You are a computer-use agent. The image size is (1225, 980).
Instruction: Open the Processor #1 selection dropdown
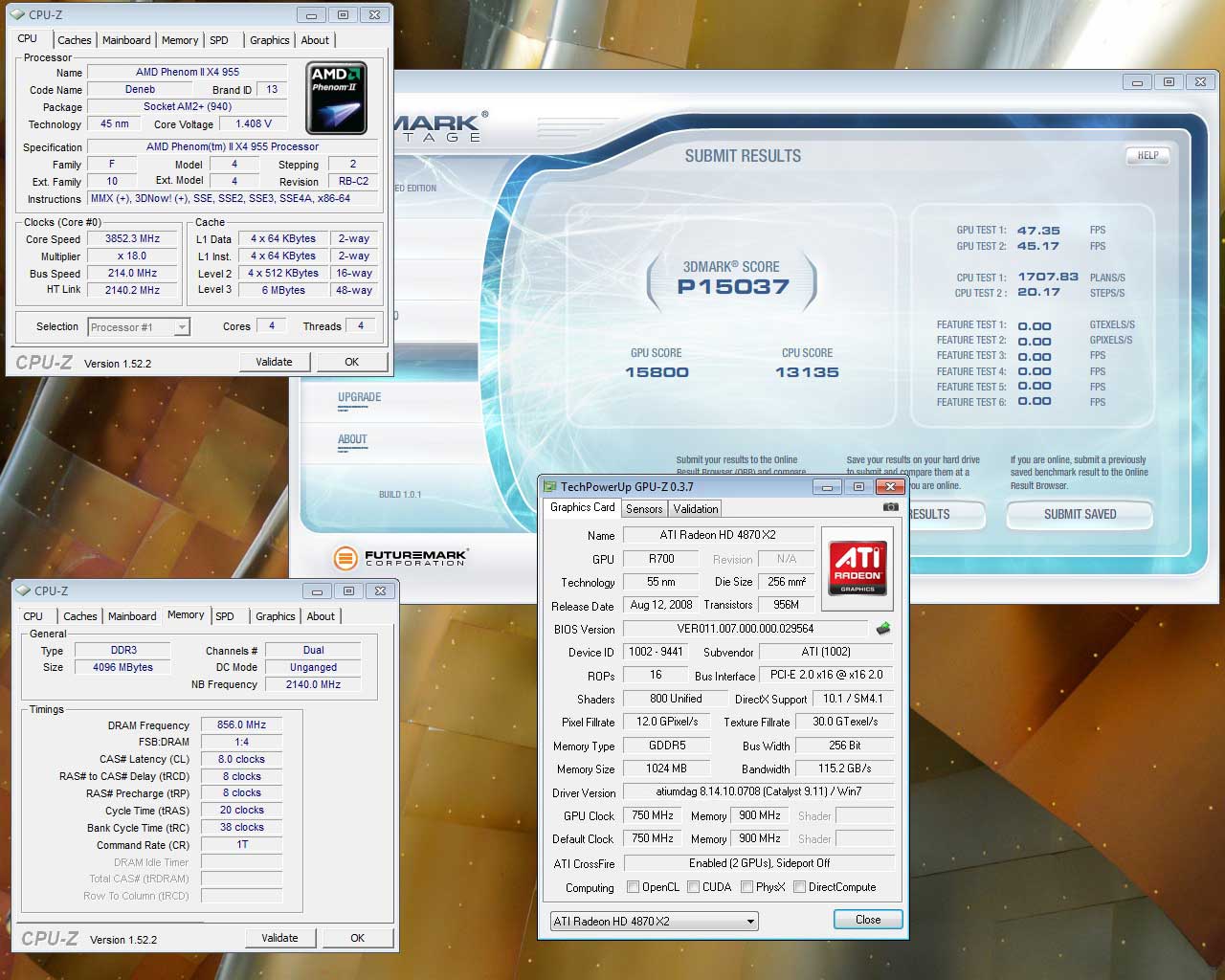tap(140, 327)
